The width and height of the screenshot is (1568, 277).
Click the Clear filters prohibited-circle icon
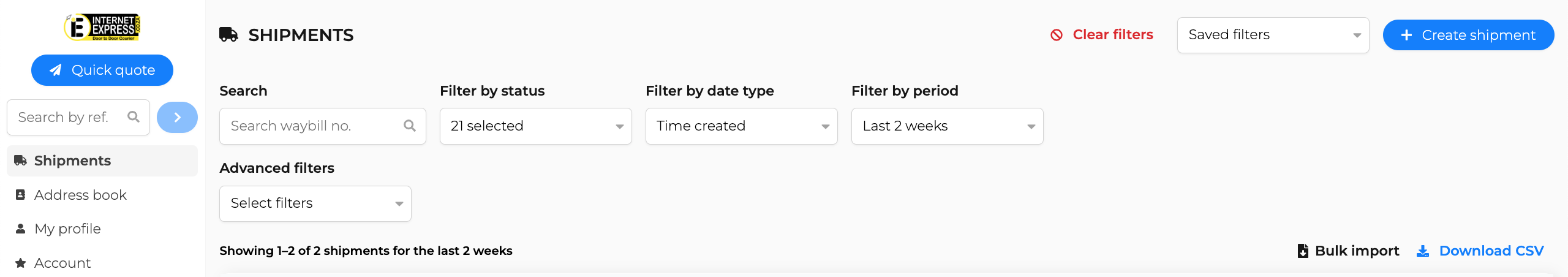tap(1057, 35)
